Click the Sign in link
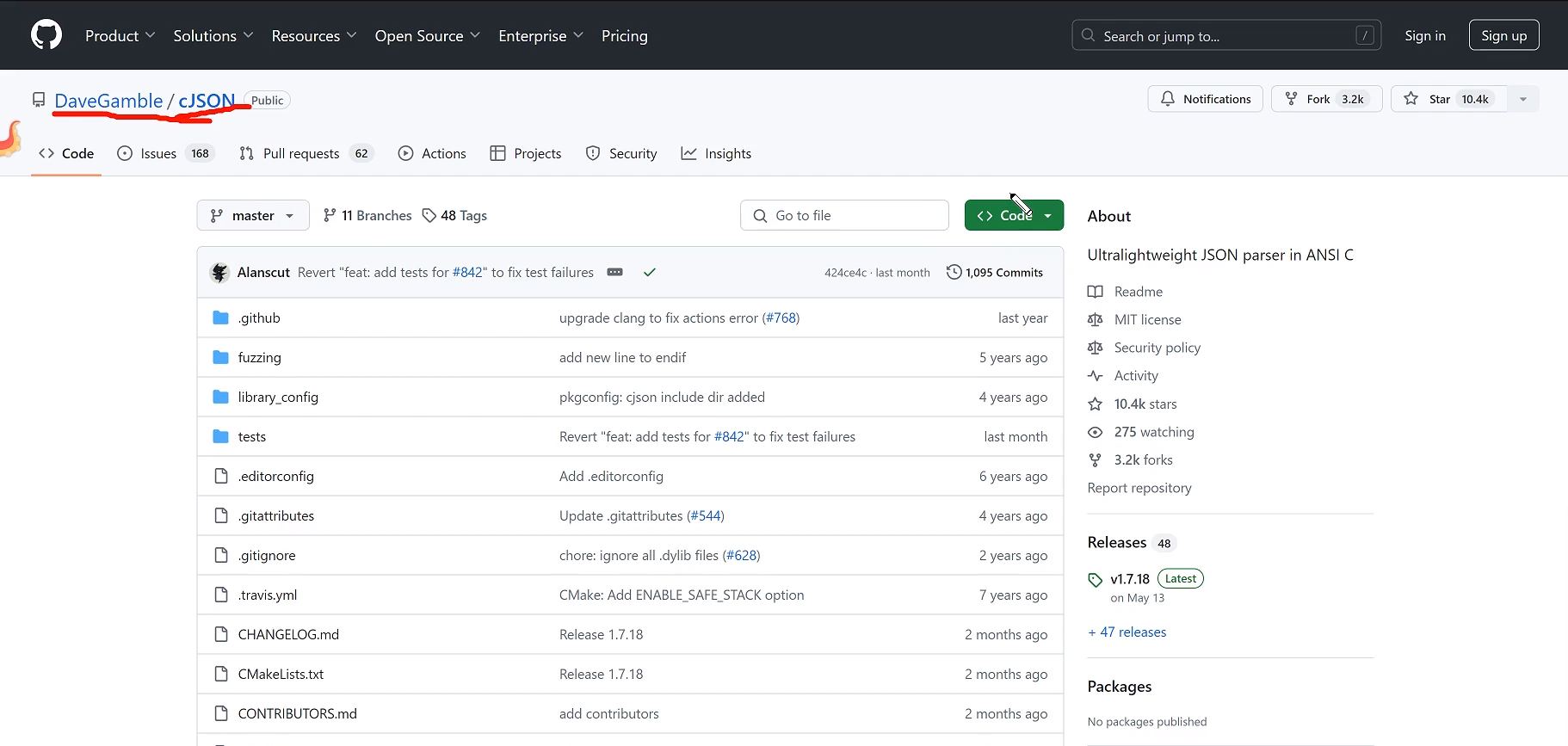1568x746 pixels. pos(1425,35)
